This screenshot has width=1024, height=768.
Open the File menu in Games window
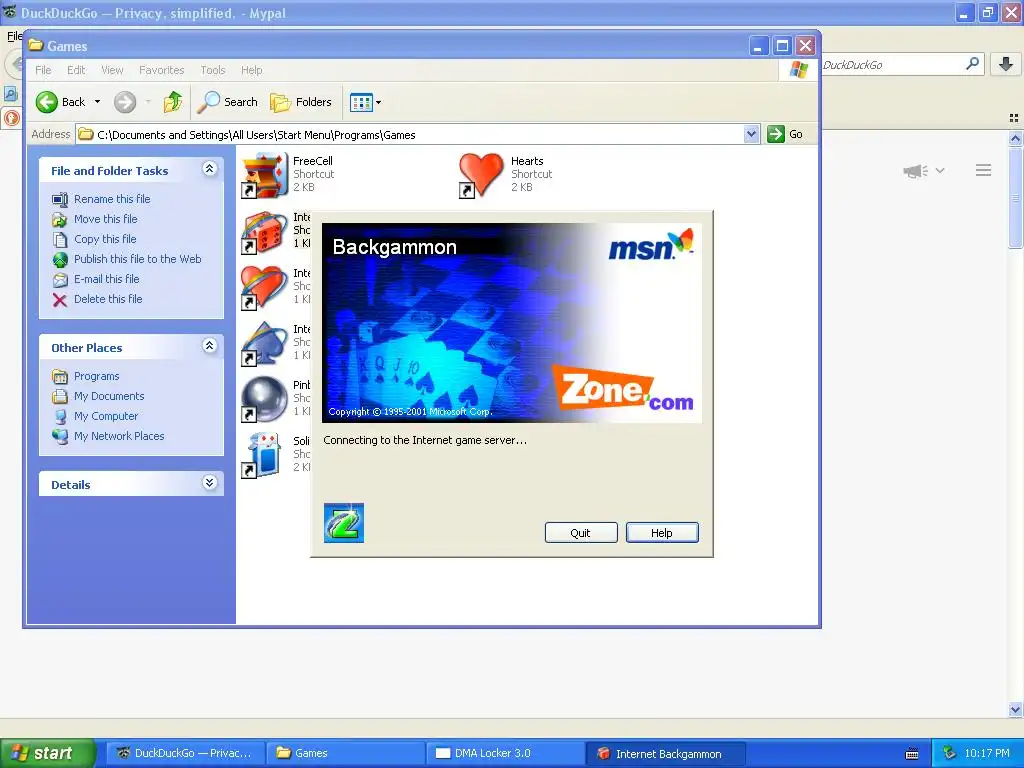tap(43, 70)
